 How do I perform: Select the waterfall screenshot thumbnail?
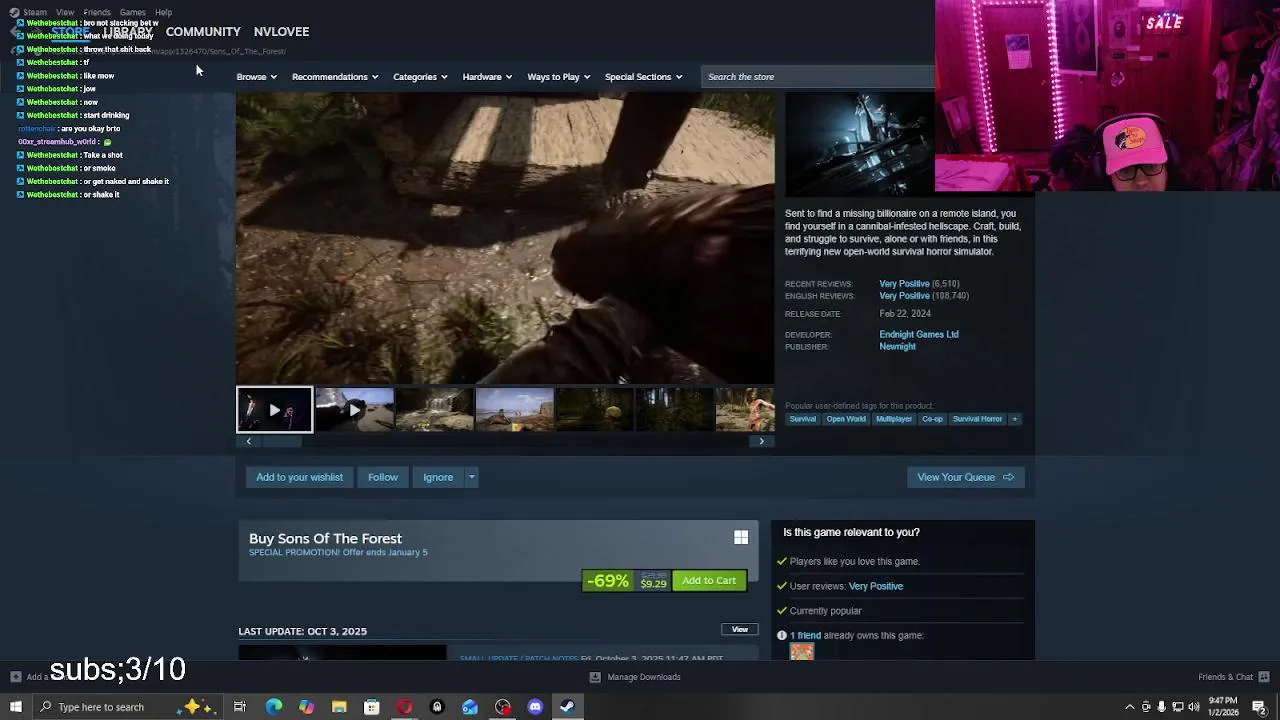tap(434, 410)
